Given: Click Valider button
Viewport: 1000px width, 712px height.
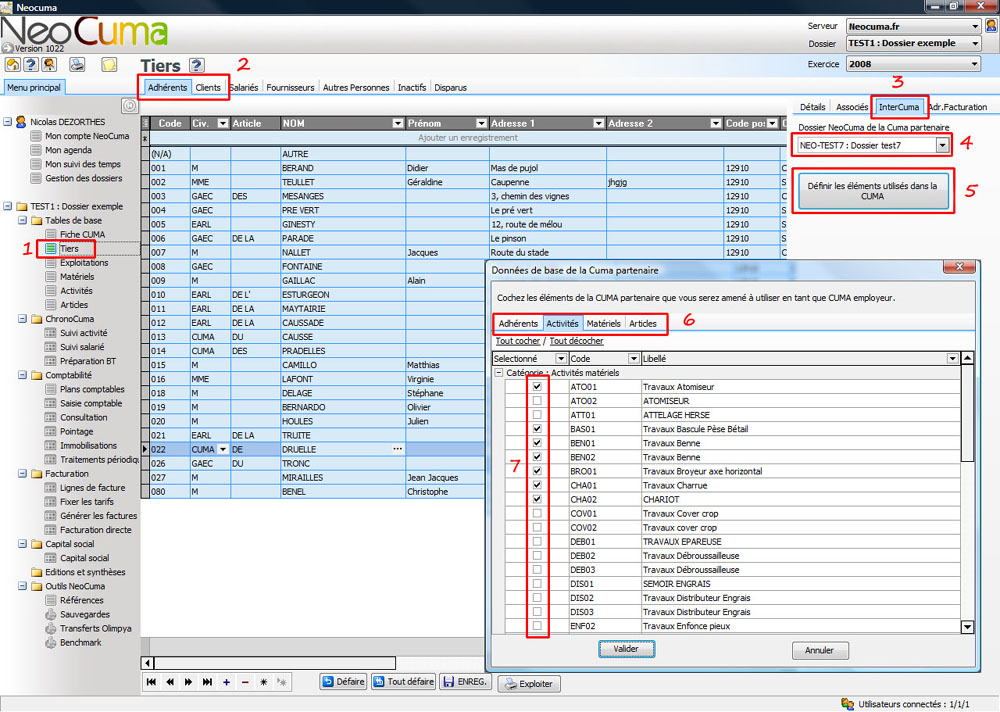Looking at the screenshot, I should (626, 649).
